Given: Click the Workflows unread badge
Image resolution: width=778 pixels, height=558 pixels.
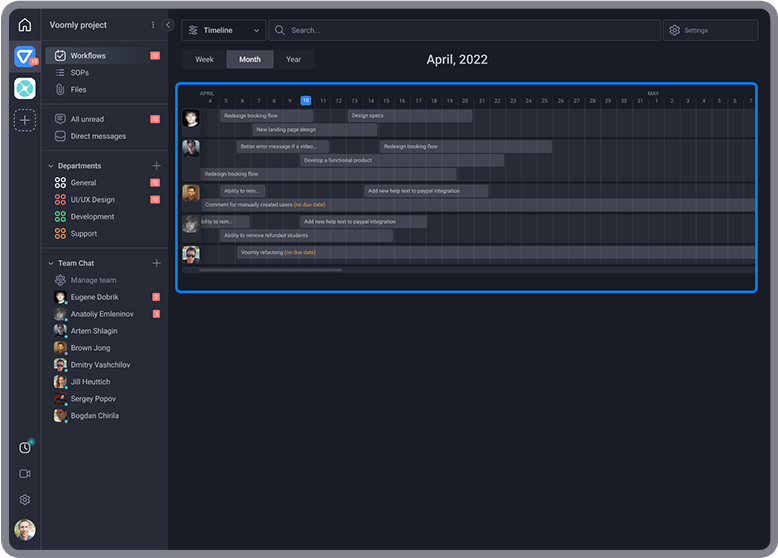Looking at the screenshot, I should pyautogui.click(x=155, y=56).
